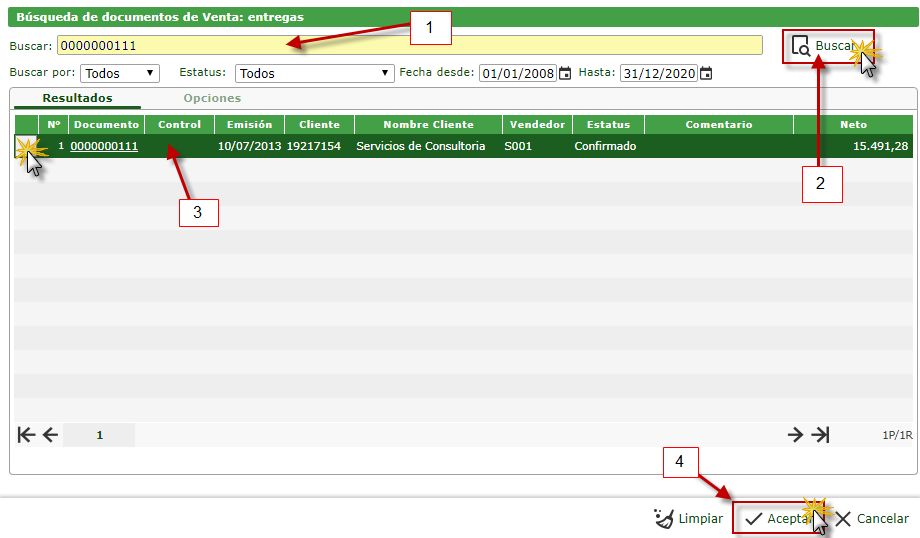
Task: Sort by the Neto column header
Action: [853, 124]
